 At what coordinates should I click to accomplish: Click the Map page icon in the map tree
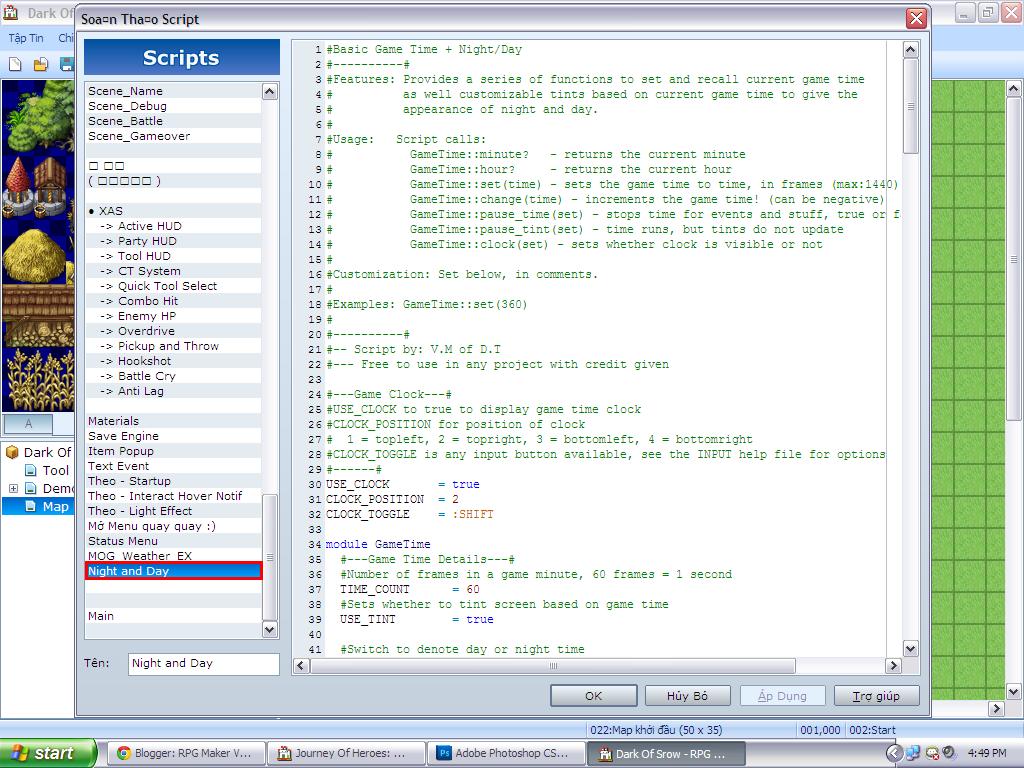point(30,506)
